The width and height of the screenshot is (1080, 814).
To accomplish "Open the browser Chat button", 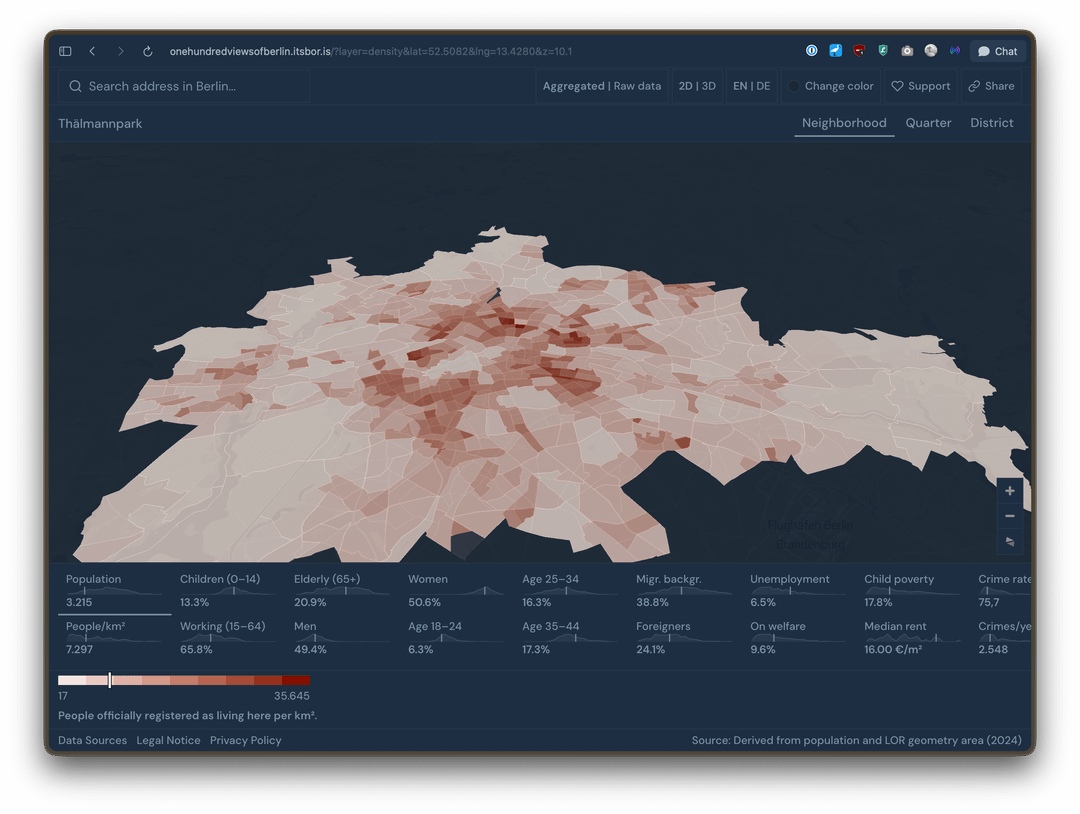I will (997, 51).
